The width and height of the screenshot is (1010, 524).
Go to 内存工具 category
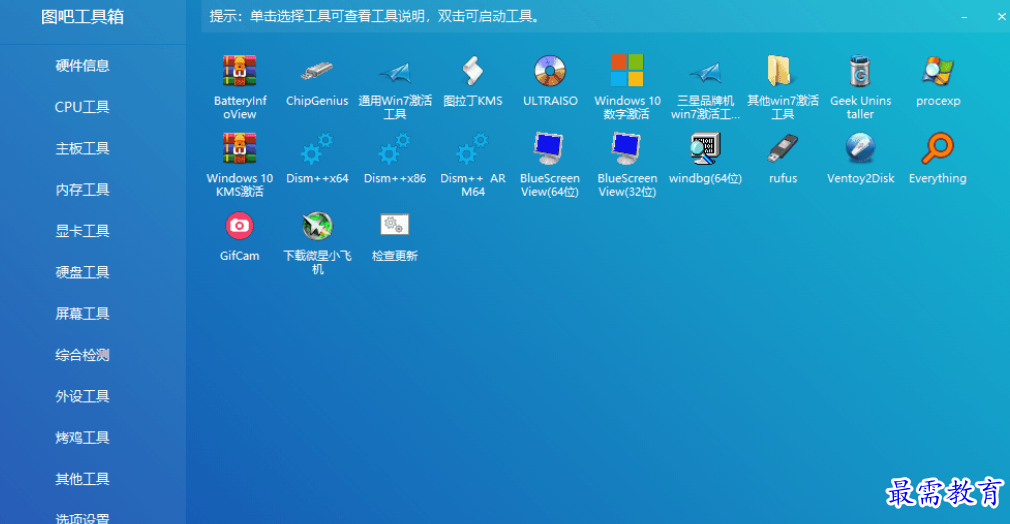(82, 189)
